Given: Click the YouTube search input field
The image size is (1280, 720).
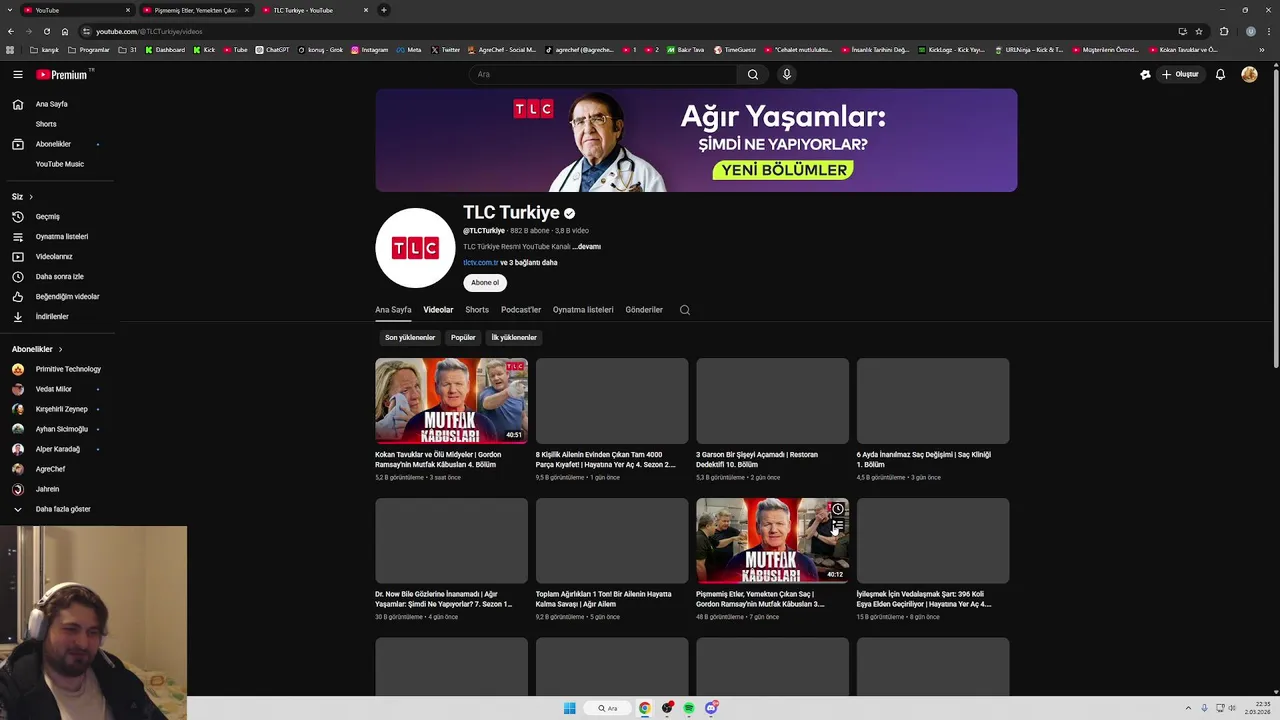Looking at the screenshot, I should pos(603,74).
